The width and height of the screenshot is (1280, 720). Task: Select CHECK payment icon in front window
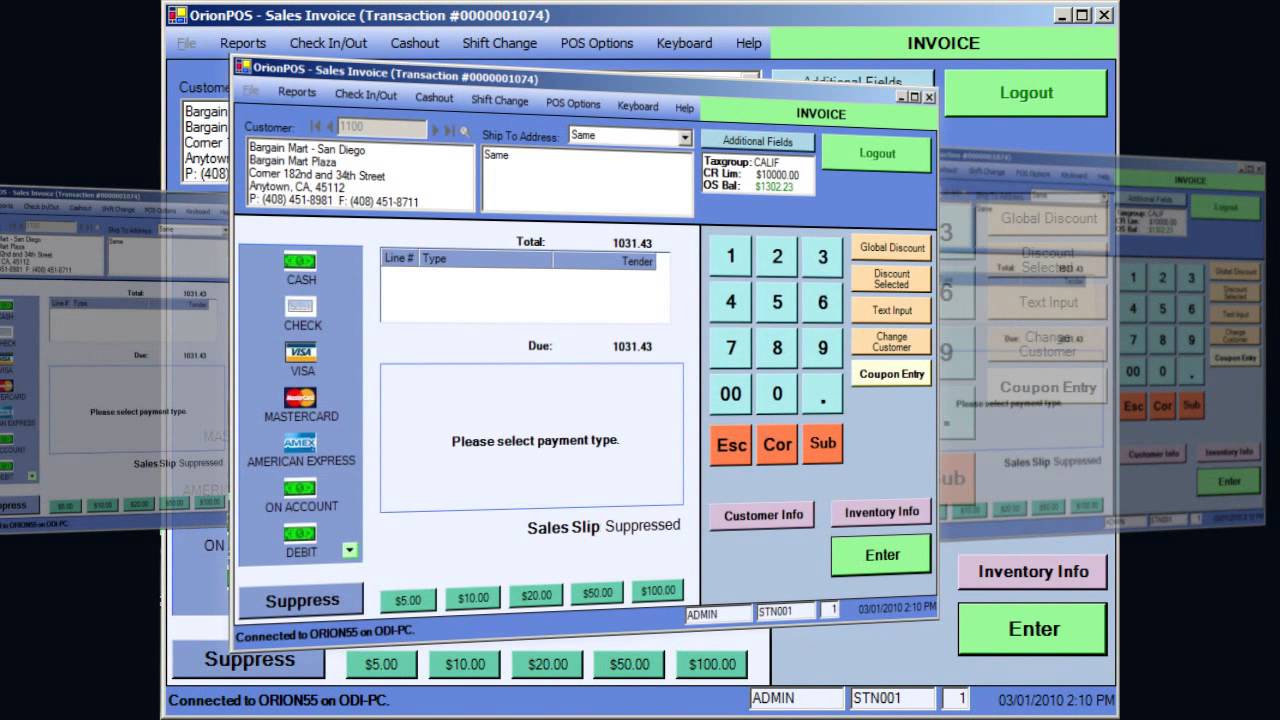coord(300,307)
